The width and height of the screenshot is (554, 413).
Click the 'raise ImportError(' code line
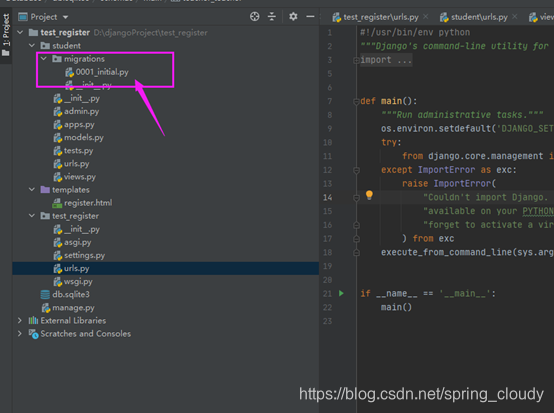pos(449,184)
